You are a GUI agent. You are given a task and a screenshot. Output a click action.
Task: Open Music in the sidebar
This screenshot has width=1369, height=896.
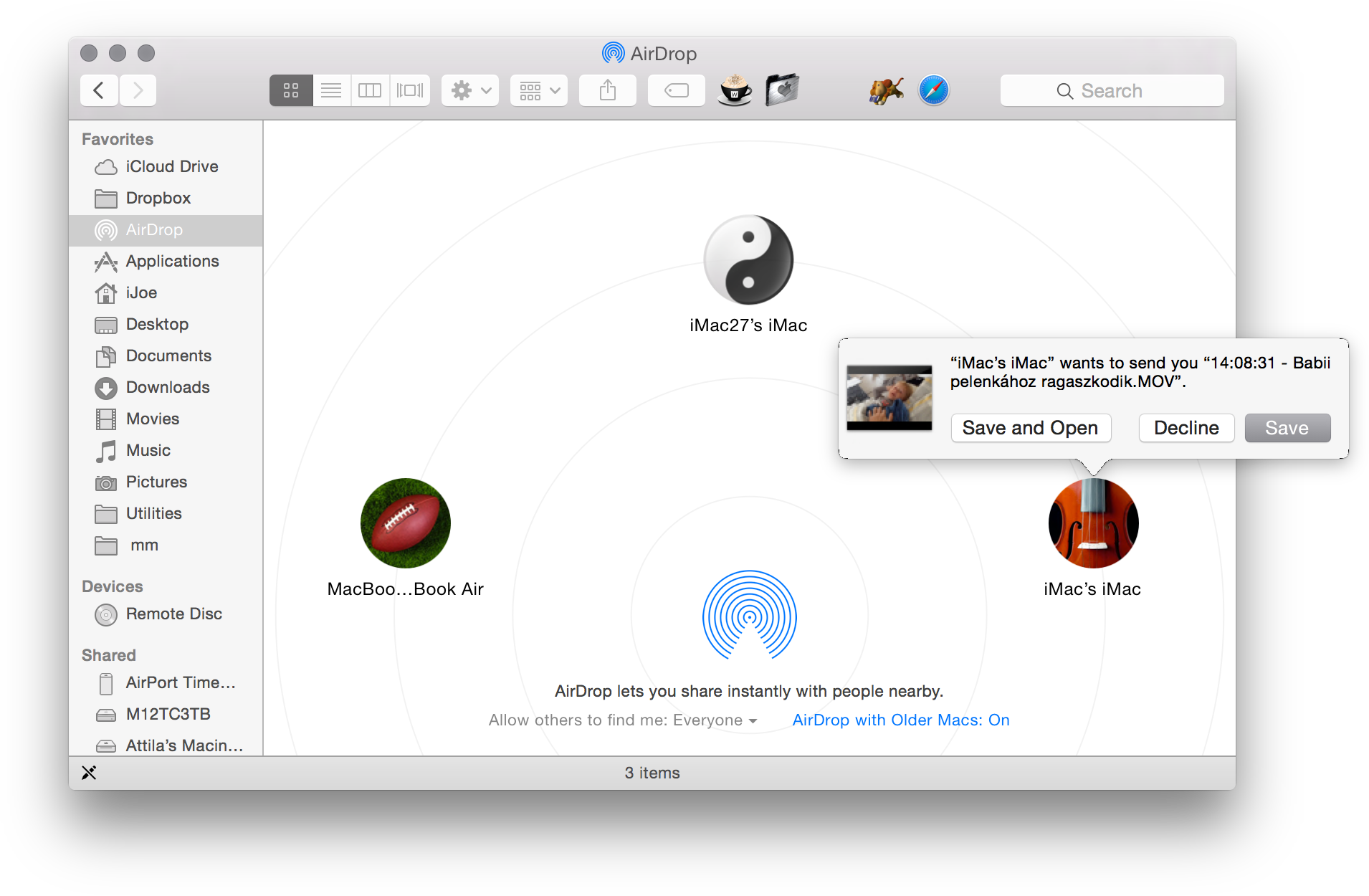tap(166, 450)
